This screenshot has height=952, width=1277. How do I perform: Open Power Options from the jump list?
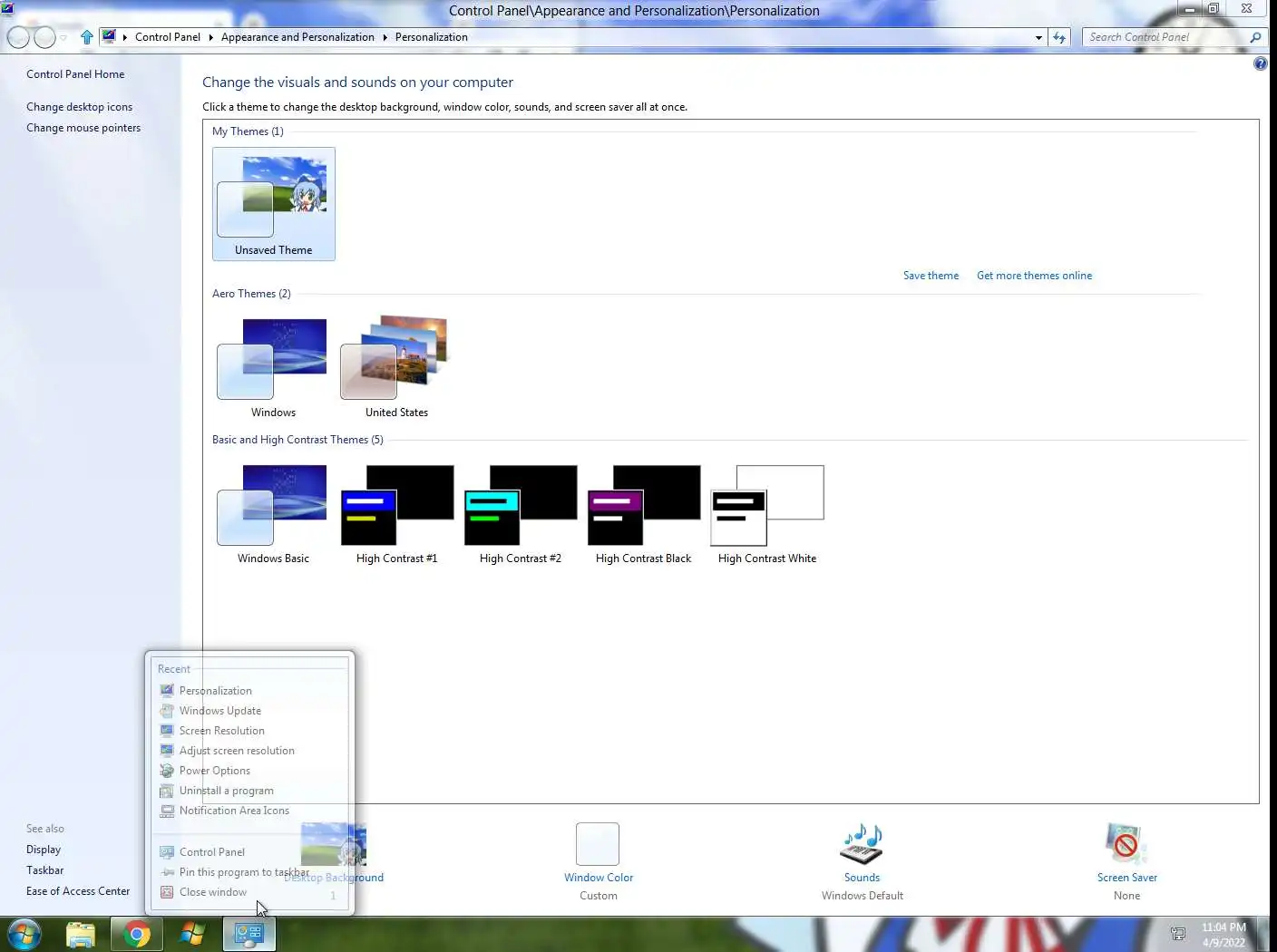250,771
